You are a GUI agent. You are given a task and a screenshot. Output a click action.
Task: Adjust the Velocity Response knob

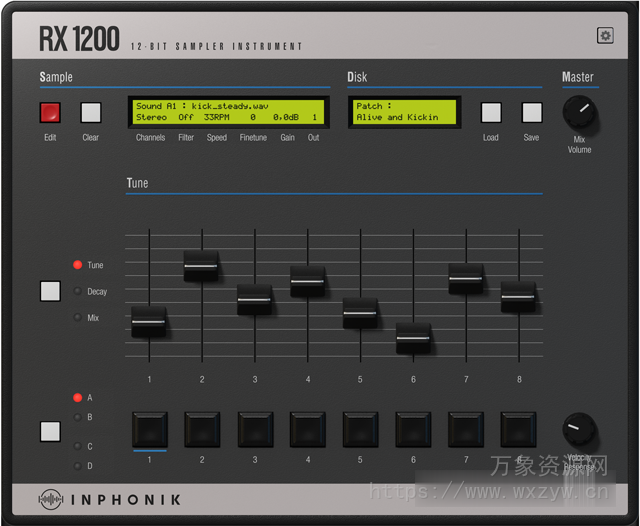(579, 429)
